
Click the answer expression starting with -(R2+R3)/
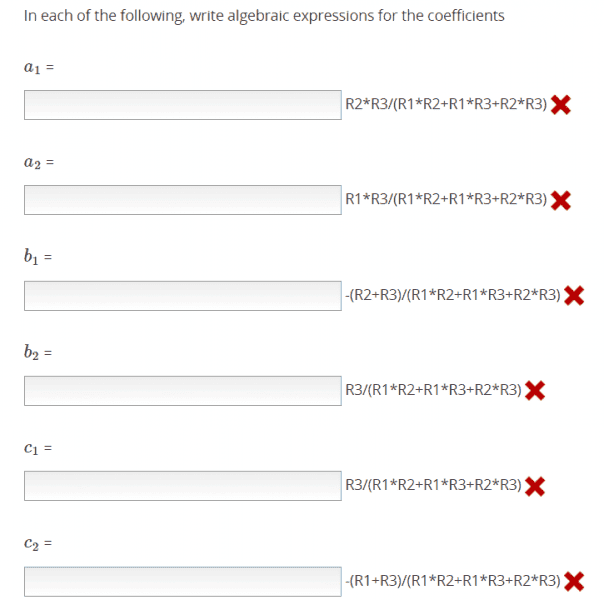451,295
